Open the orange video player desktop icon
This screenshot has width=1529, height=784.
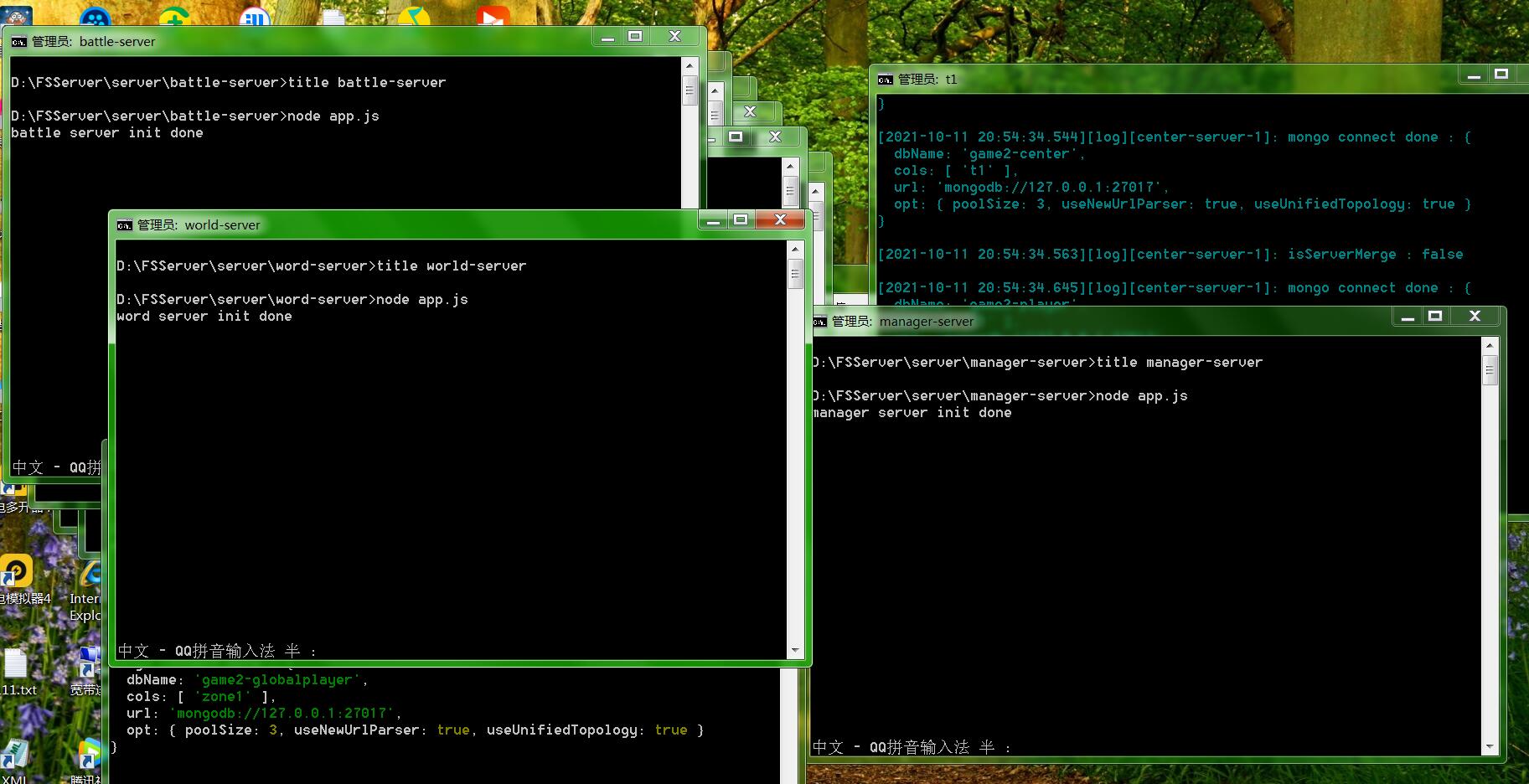point(493,17)
